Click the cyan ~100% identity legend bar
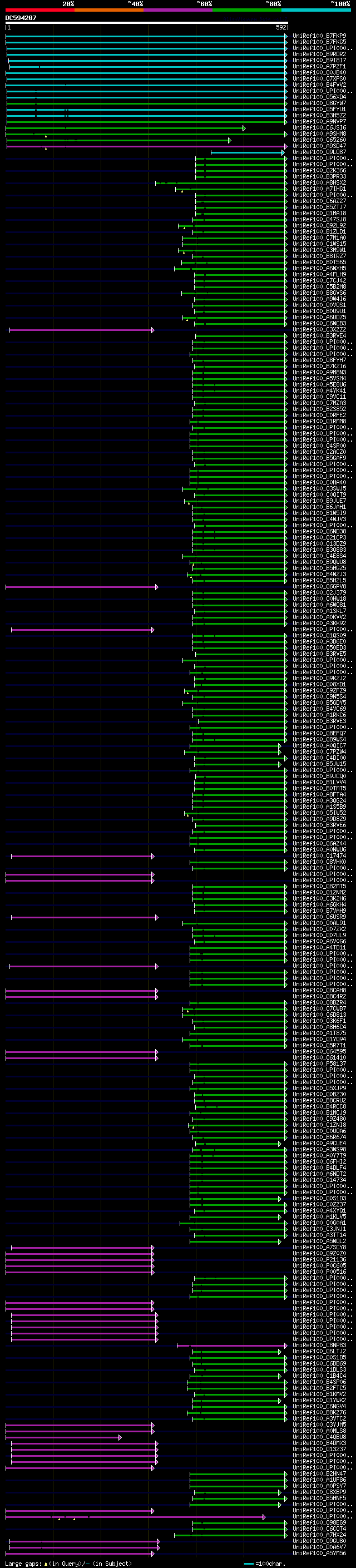This screenshot has height=1568, width=356. pos(317,10)
